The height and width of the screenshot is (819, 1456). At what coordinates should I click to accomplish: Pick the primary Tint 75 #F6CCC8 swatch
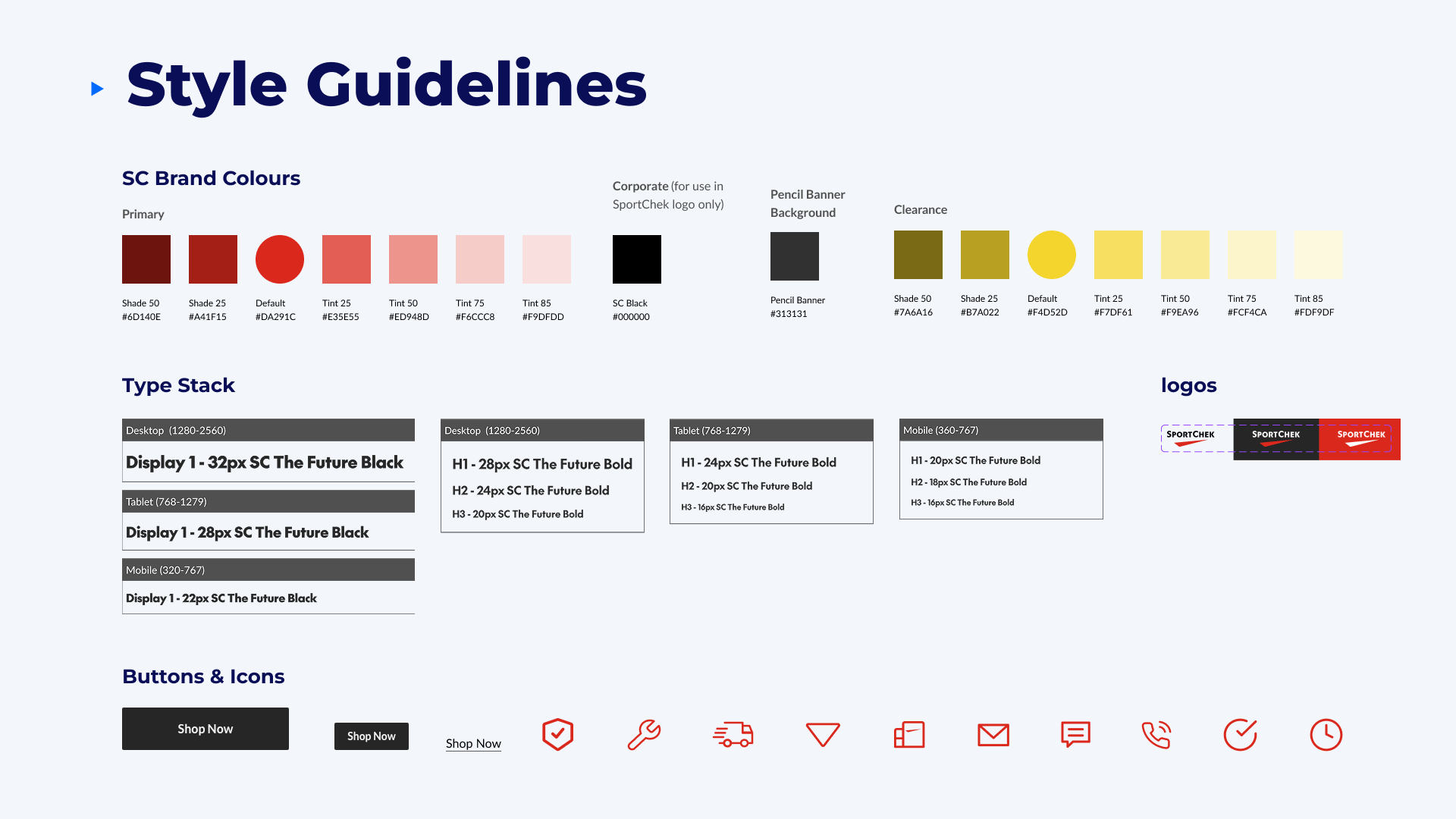[480, 259]
